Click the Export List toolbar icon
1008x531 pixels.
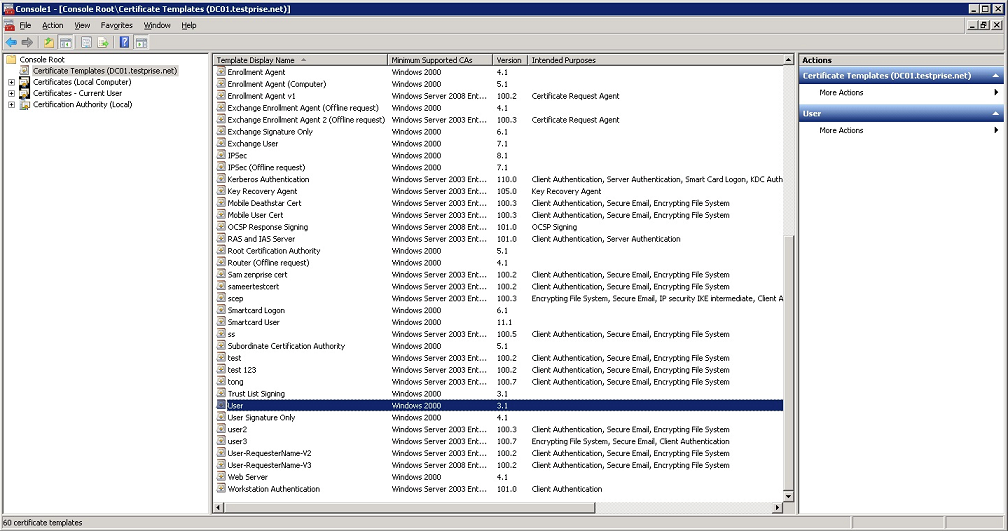pos(102,42)
